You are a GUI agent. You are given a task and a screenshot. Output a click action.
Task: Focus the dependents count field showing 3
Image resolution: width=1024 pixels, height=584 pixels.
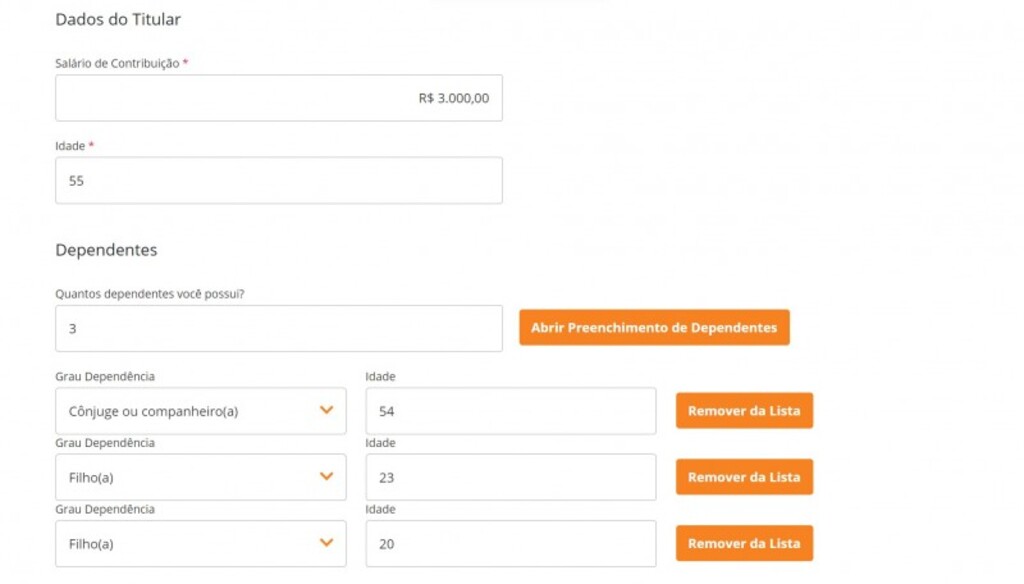point(278,329)
